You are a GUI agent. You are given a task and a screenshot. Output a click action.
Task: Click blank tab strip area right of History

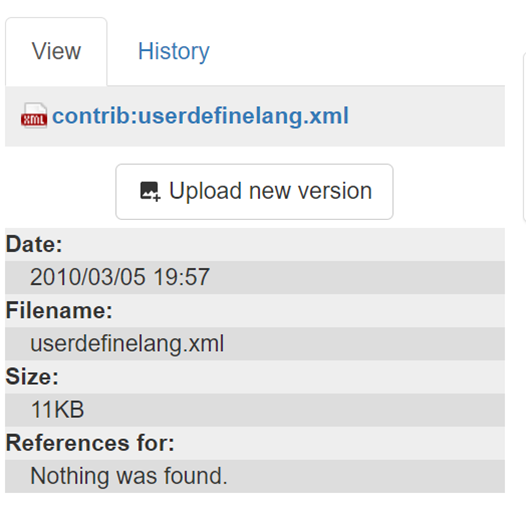point(364,52)
